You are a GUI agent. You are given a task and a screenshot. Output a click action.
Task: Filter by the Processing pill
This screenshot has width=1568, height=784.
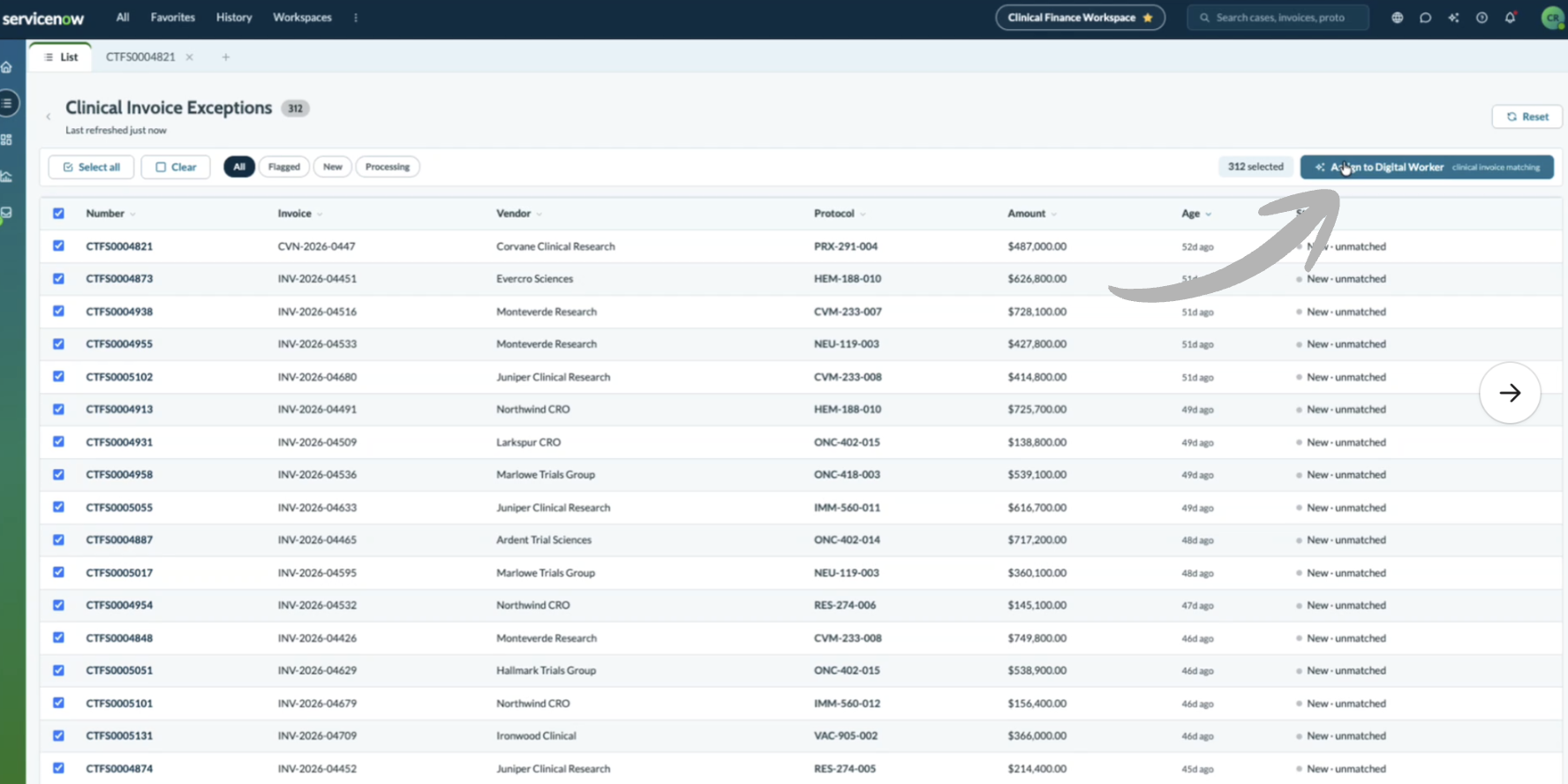pos(388,167)
